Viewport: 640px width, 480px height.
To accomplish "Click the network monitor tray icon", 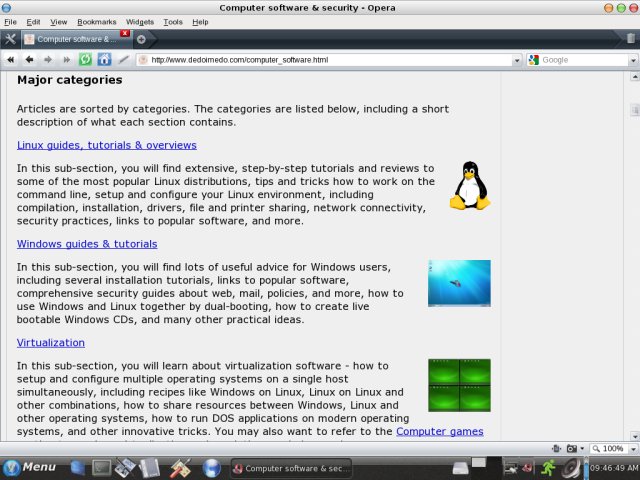I will click(510, 469).
